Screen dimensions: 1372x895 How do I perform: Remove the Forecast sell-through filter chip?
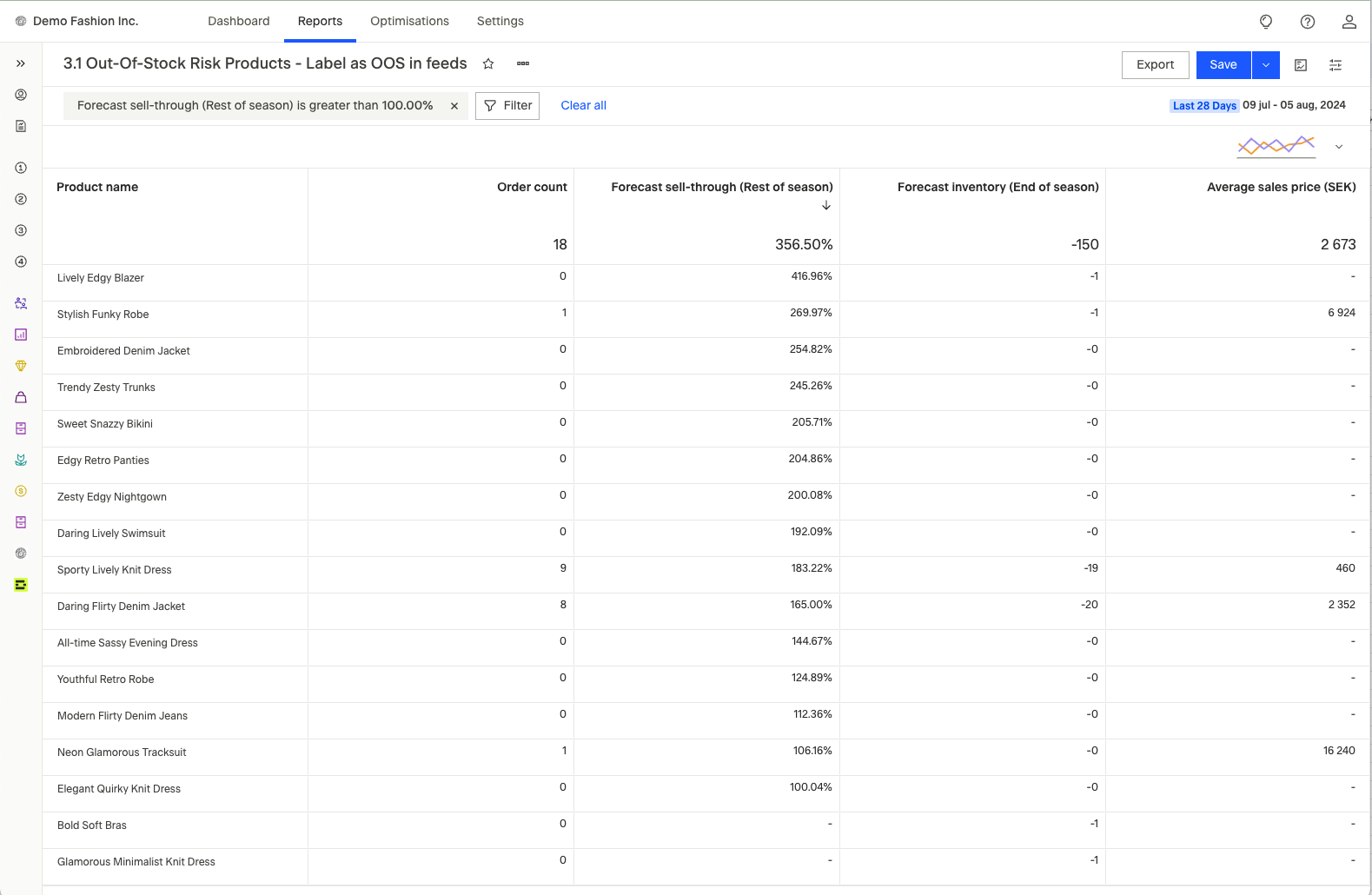[454, 106]
